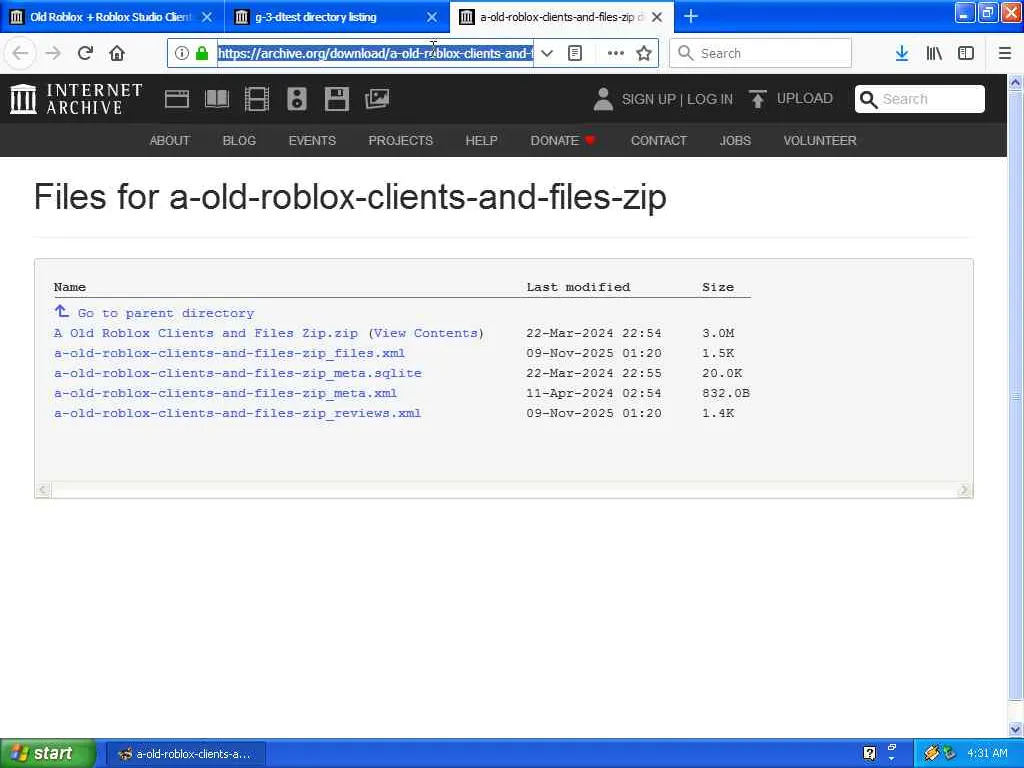1024x768 pixels.
Task: Open the BLOG menu item
Action: [x=239, y=140]
